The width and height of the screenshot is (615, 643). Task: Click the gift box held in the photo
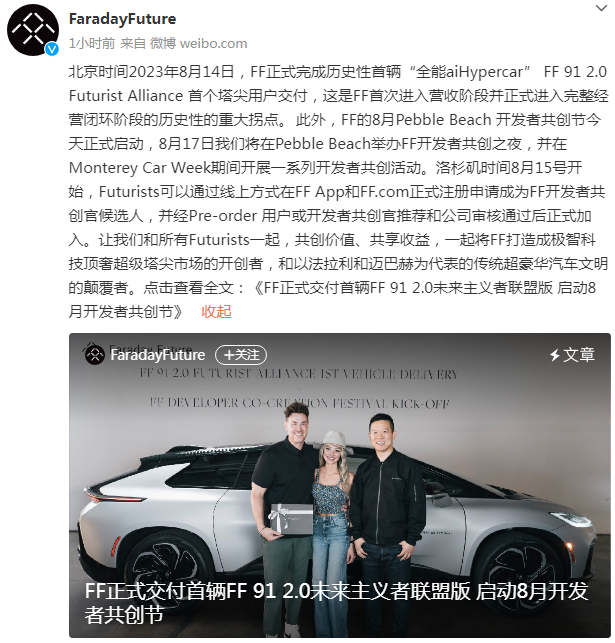point(291,519)
